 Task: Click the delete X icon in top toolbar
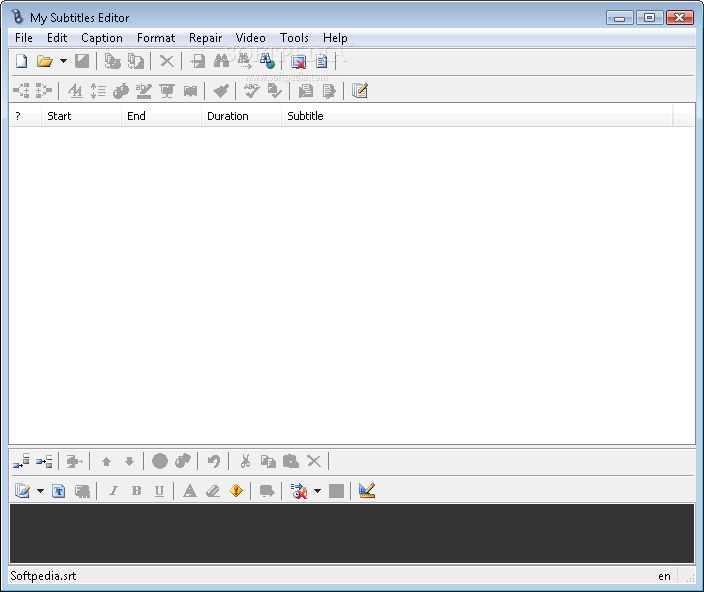coord(167,61)
